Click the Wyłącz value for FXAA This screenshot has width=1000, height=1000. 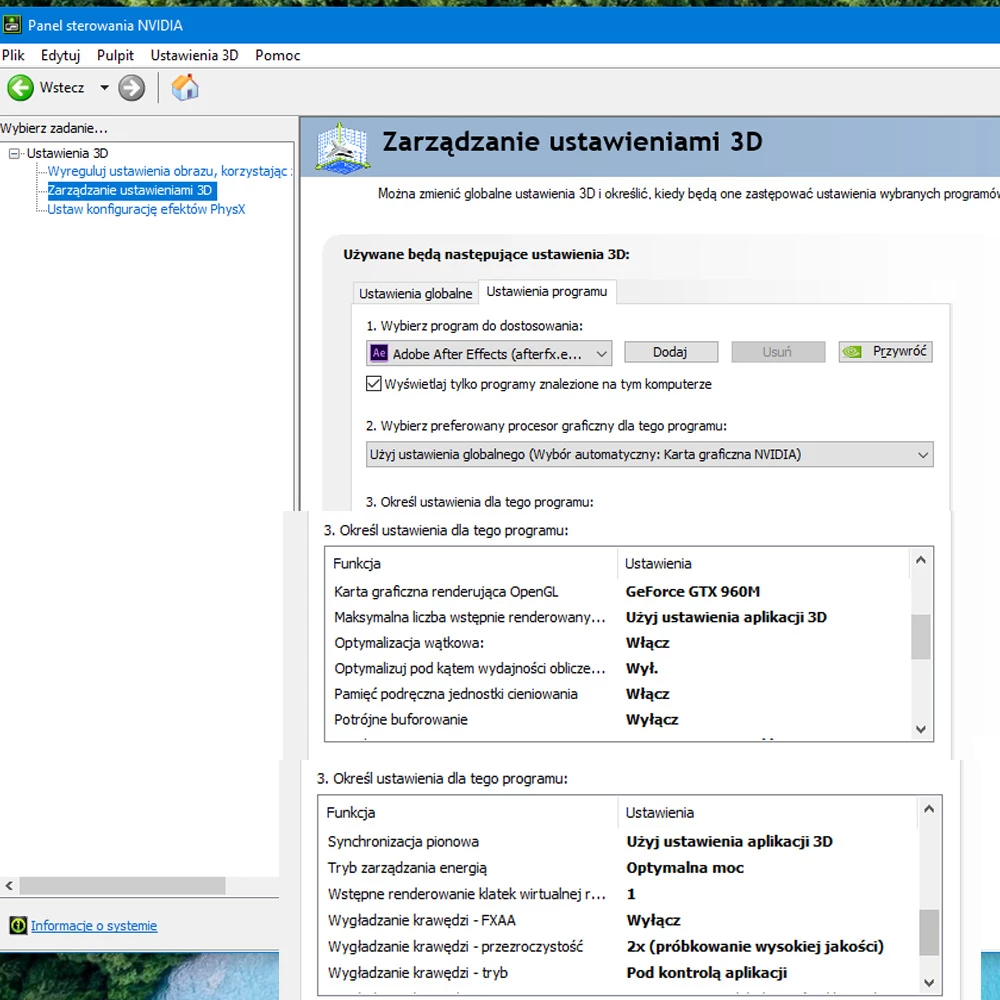point(653,920)
